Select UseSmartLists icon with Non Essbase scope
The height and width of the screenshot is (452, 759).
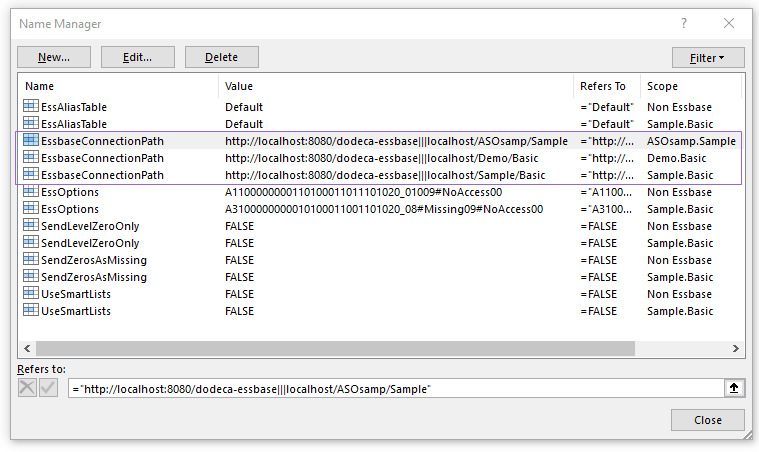click(30, 293)
